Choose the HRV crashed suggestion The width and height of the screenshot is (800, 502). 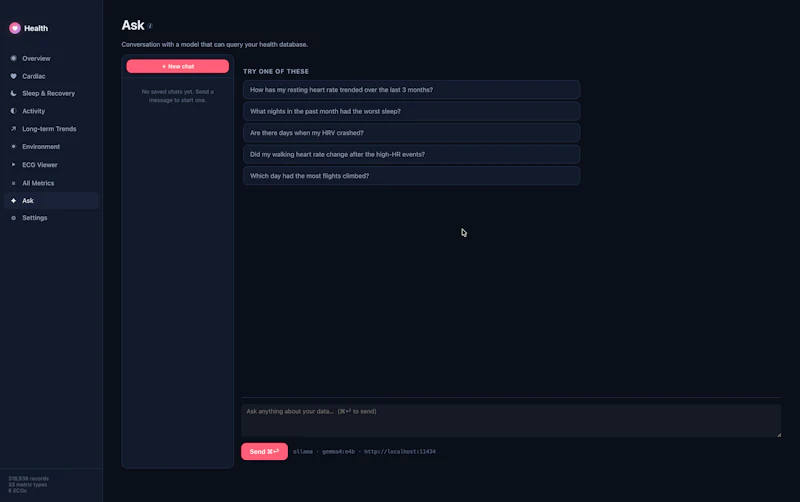pos(411,133)
